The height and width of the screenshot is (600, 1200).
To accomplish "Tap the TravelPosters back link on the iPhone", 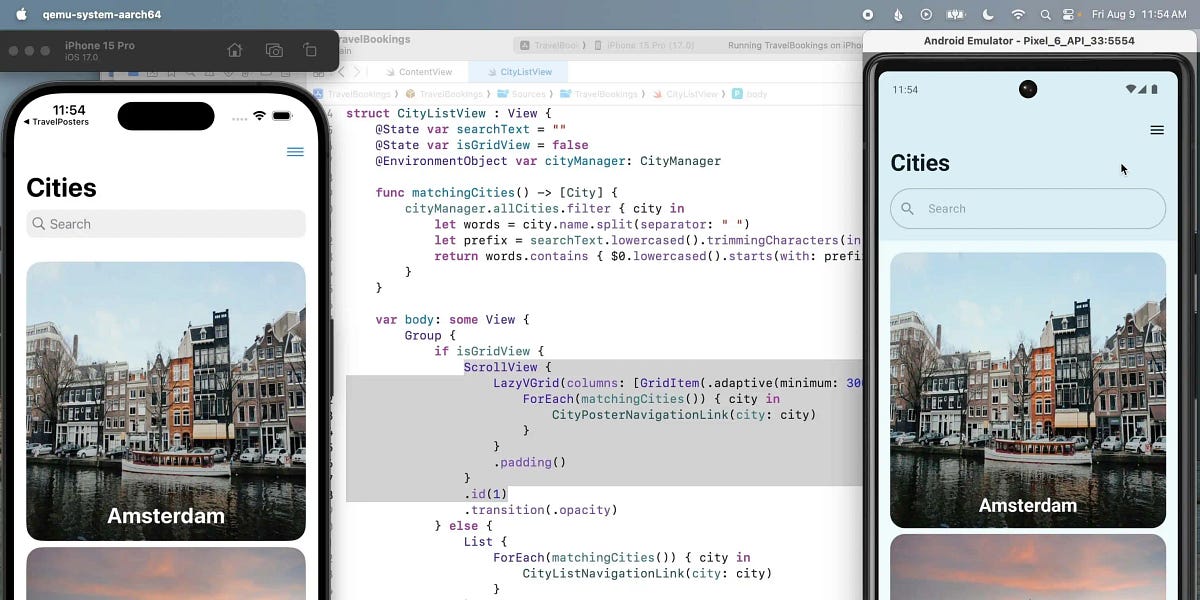I will (56, 122).
